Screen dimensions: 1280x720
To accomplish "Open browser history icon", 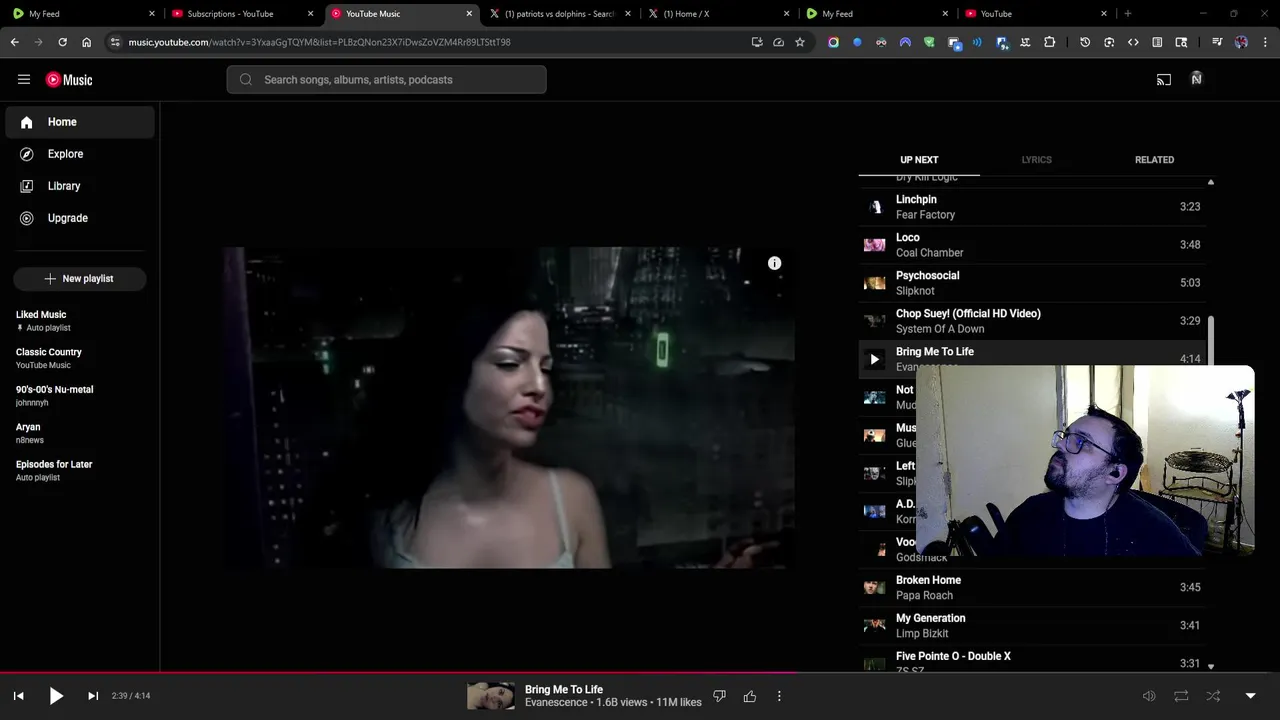I will coord(1085,42).
